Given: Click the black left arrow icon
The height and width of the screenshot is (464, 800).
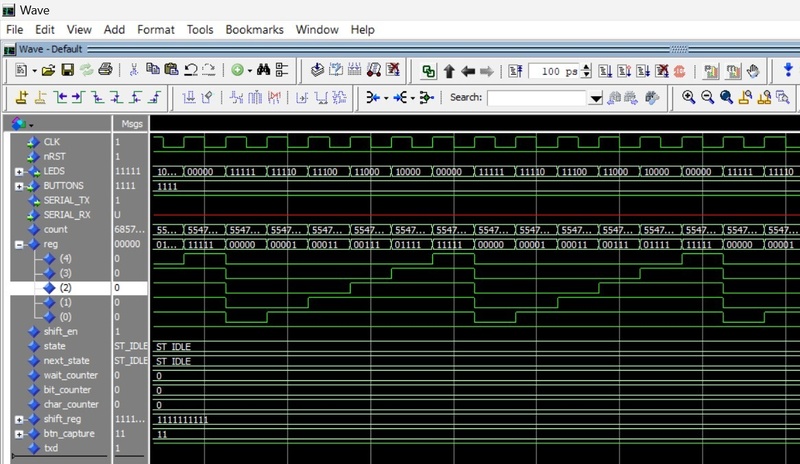Looking at the screenshot, I should coord(468,71).
